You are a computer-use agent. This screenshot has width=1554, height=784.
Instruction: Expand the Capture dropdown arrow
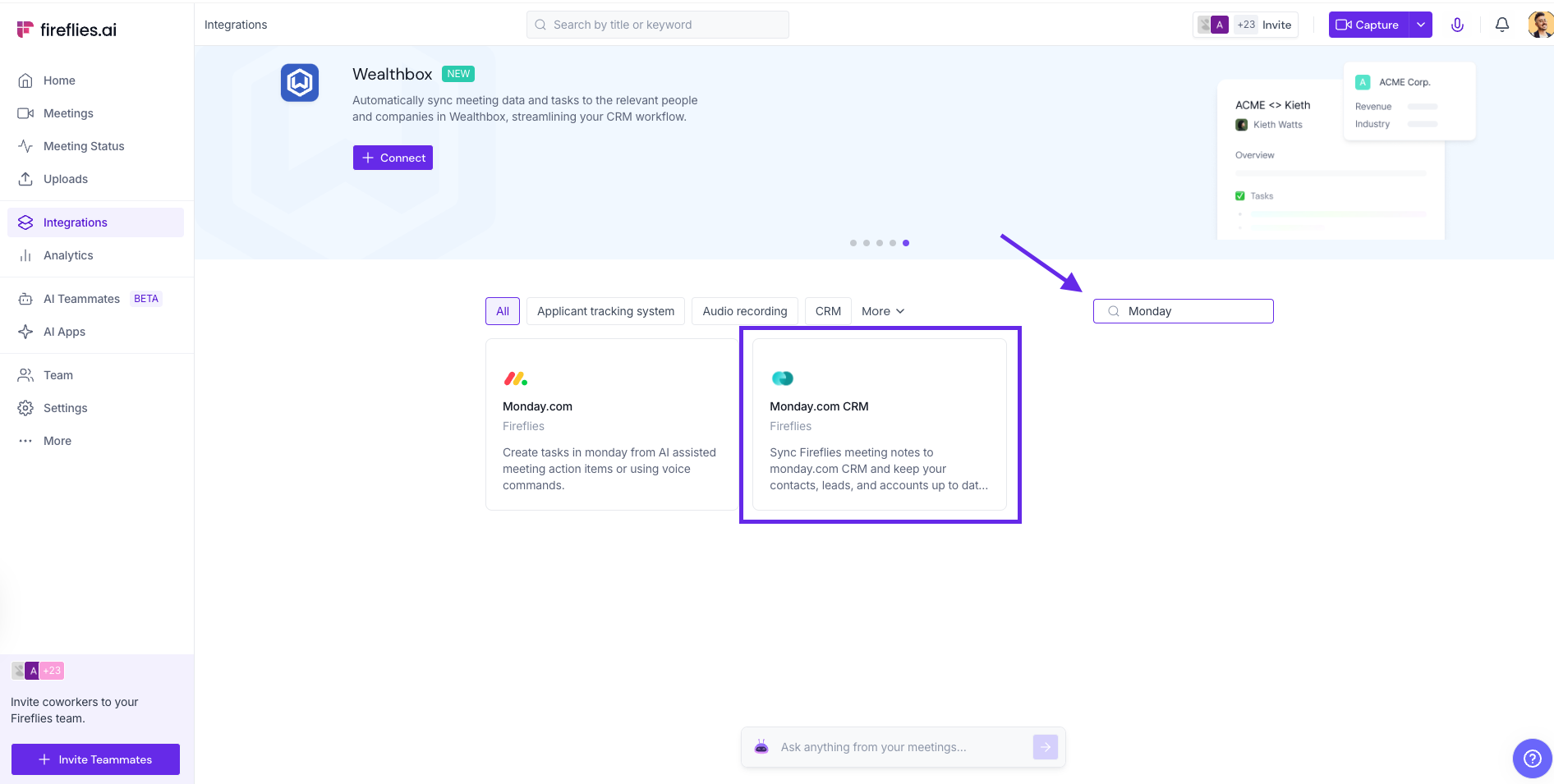click(1421, 25)
